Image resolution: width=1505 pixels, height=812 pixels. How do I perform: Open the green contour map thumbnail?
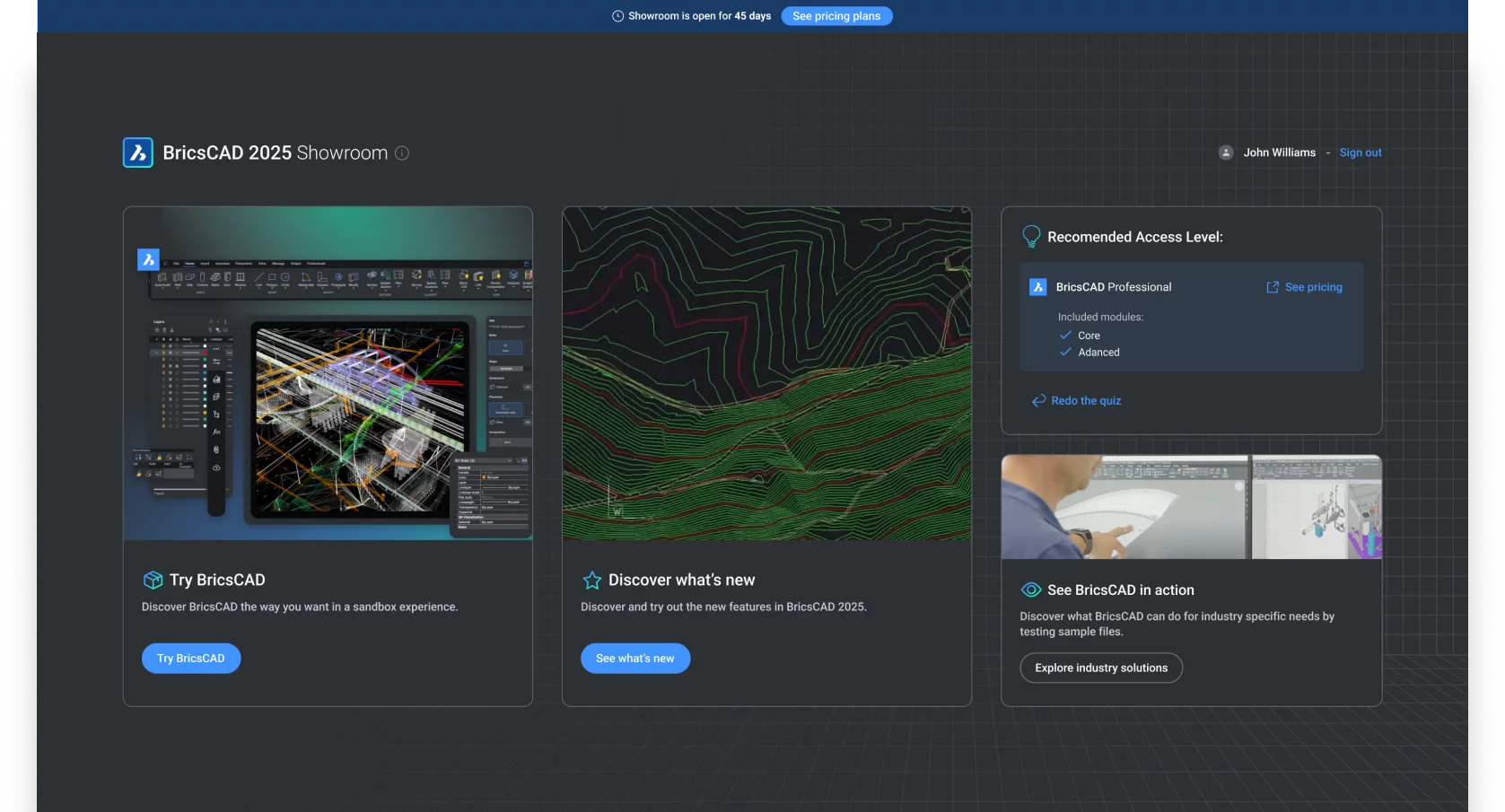(x=766, y=373)
